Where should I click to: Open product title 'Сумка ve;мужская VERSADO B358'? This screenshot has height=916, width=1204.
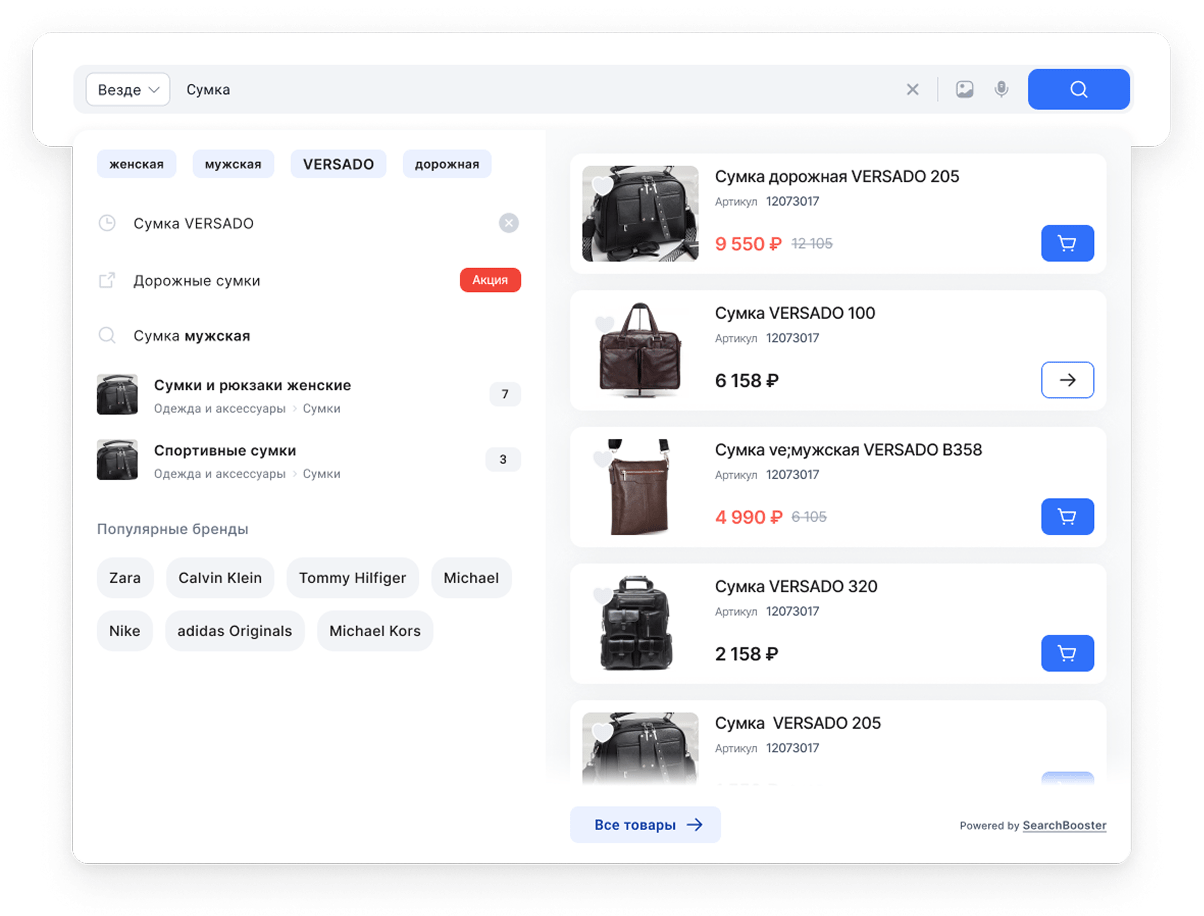pos(849,450)
